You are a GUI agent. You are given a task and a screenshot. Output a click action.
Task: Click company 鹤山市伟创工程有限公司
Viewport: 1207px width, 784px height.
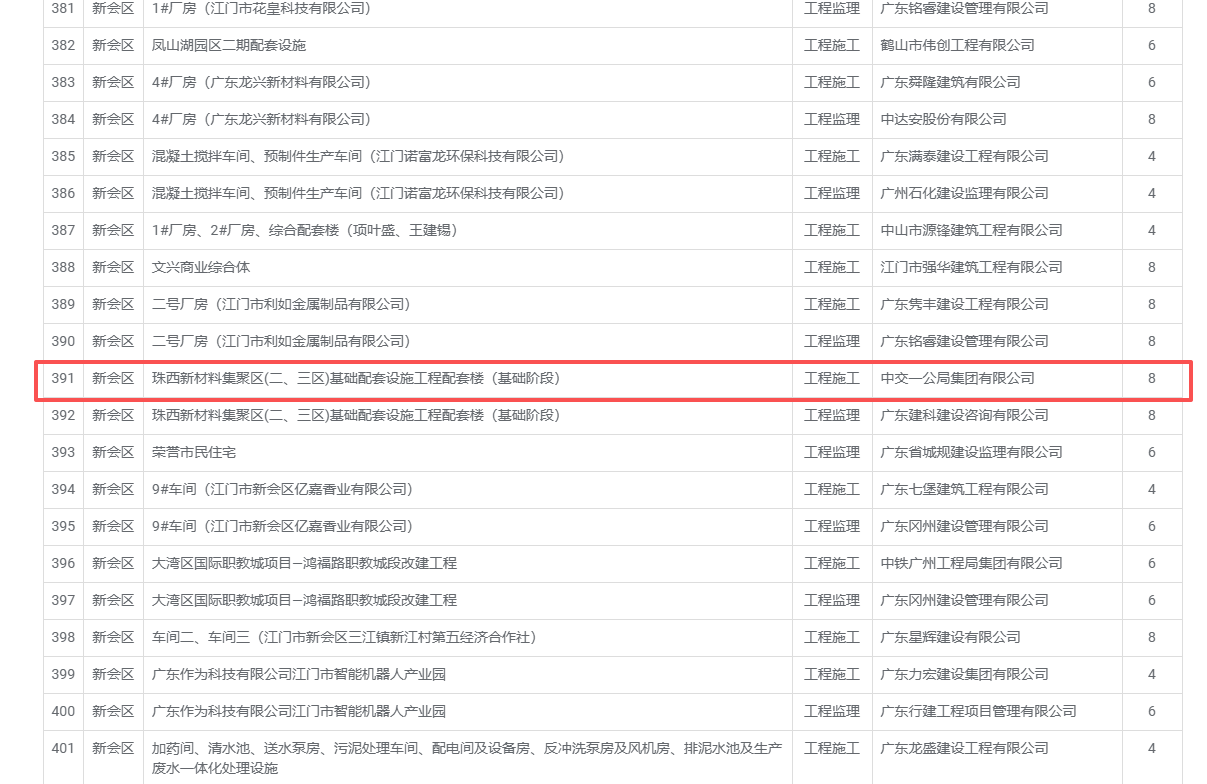coord(957,45)
